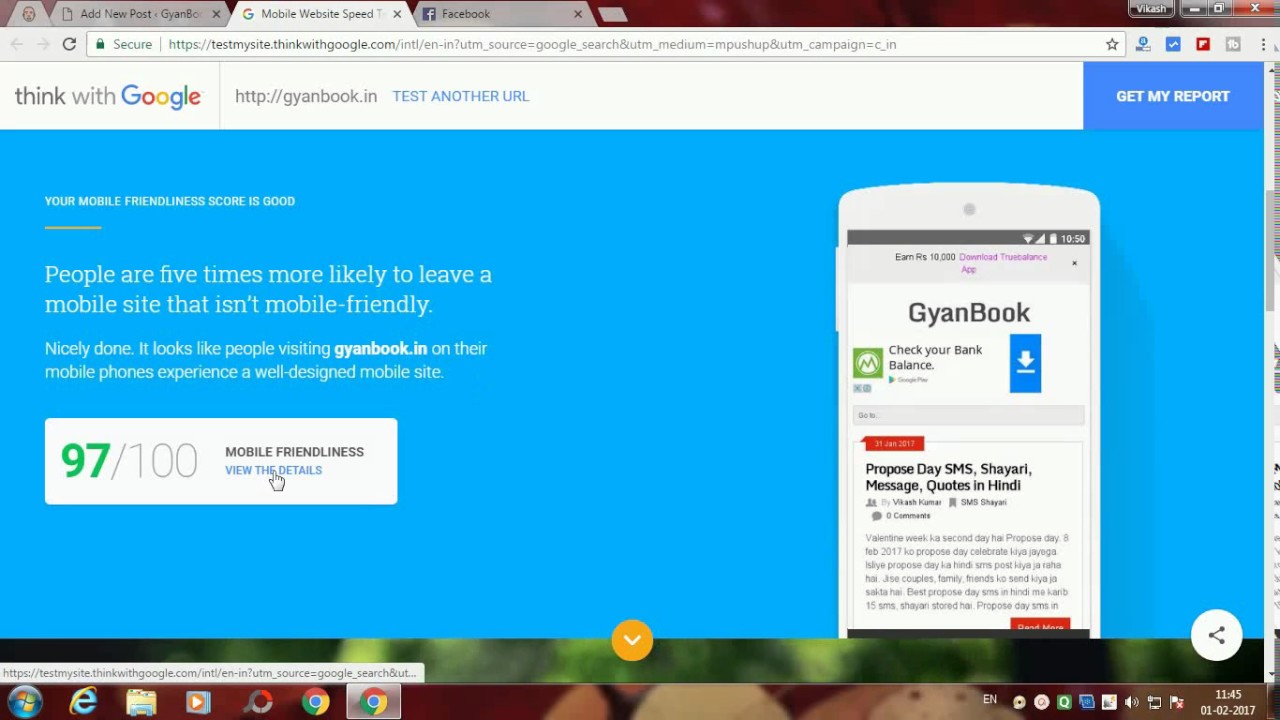Click the think with Google logo

(108, 96)
